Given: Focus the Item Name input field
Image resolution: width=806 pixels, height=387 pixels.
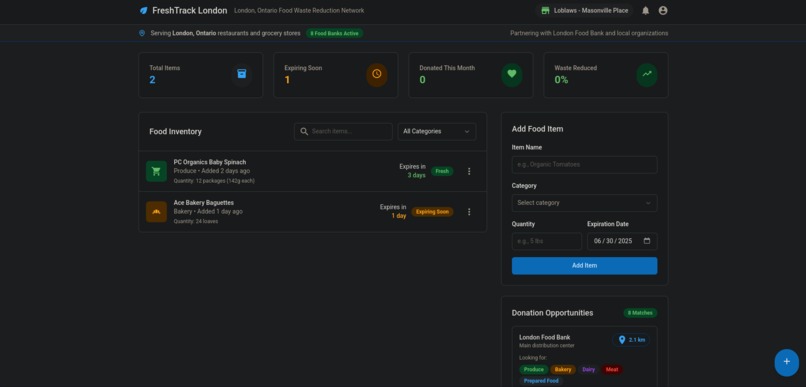Looking at the screenshot, I should (584, 164).
